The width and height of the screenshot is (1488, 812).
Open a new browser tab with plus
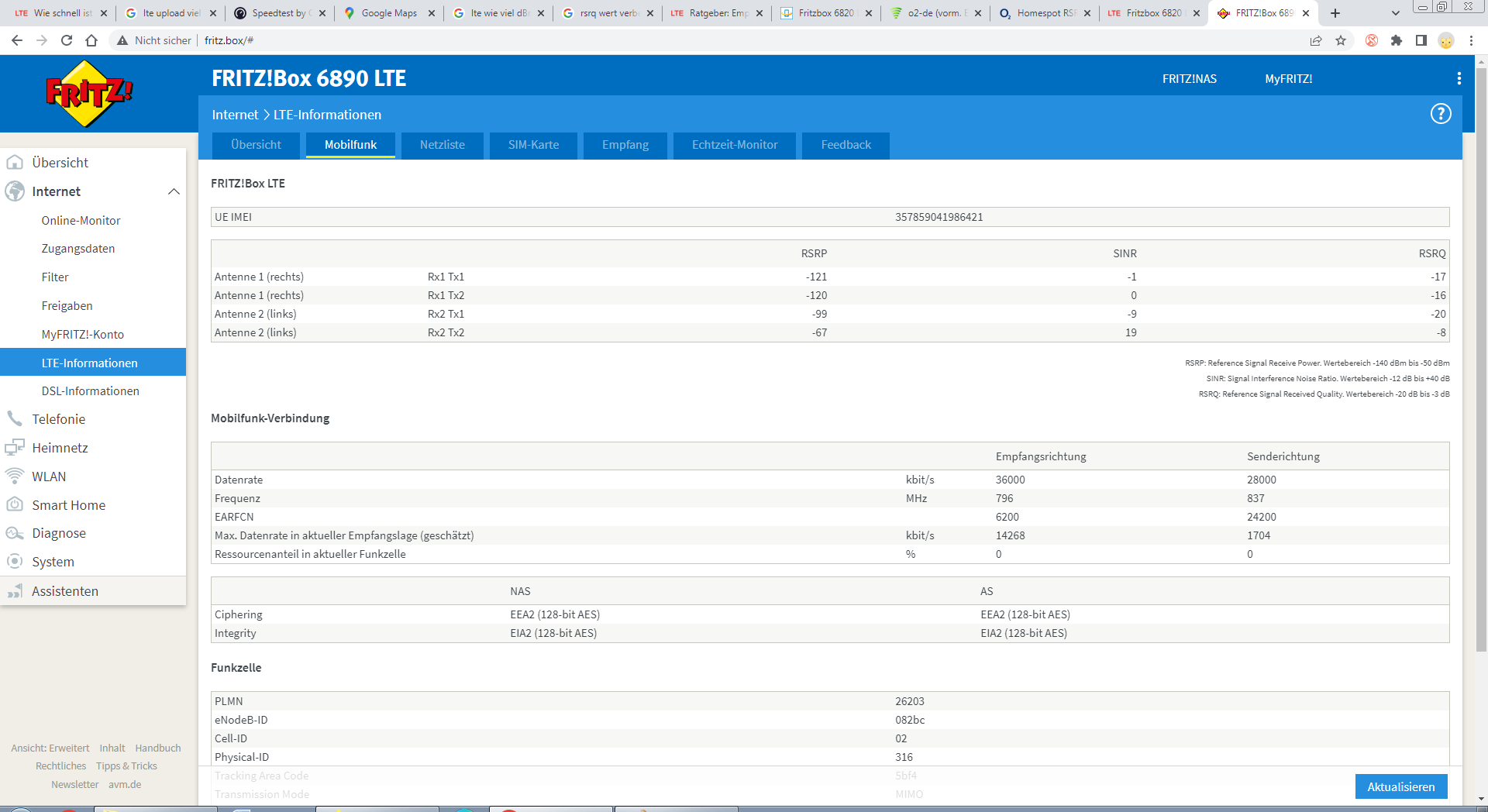1335,13
